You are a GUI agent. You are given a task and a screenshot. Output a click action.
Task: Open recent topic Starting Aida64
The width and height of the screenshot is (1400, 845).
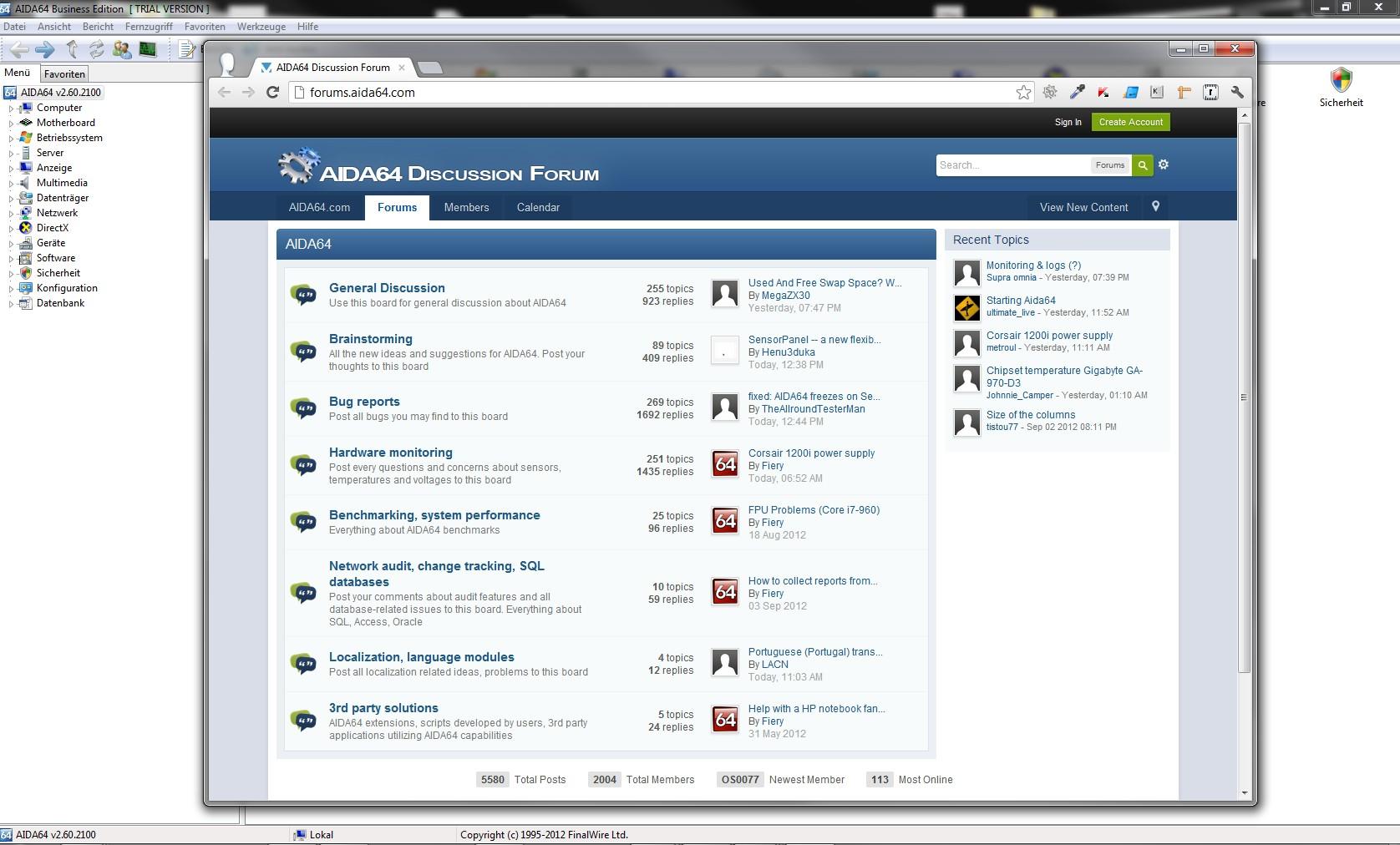coord(1021,301)
